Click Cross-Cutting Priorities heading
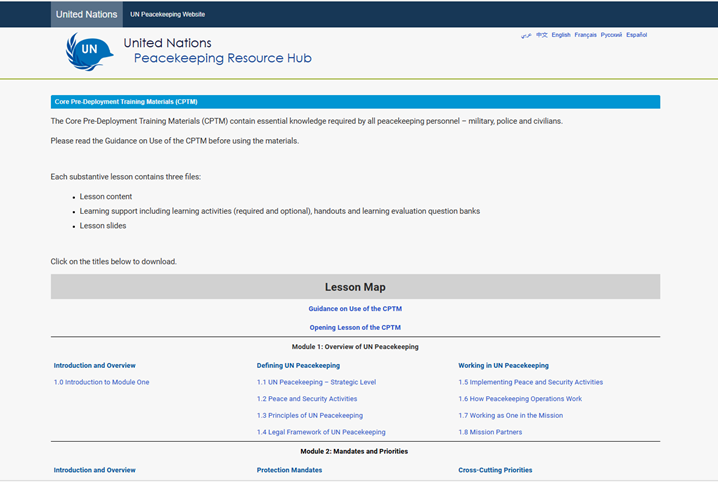Image resolution: width=718 pixels, height=482 pixels. point(495,470)
